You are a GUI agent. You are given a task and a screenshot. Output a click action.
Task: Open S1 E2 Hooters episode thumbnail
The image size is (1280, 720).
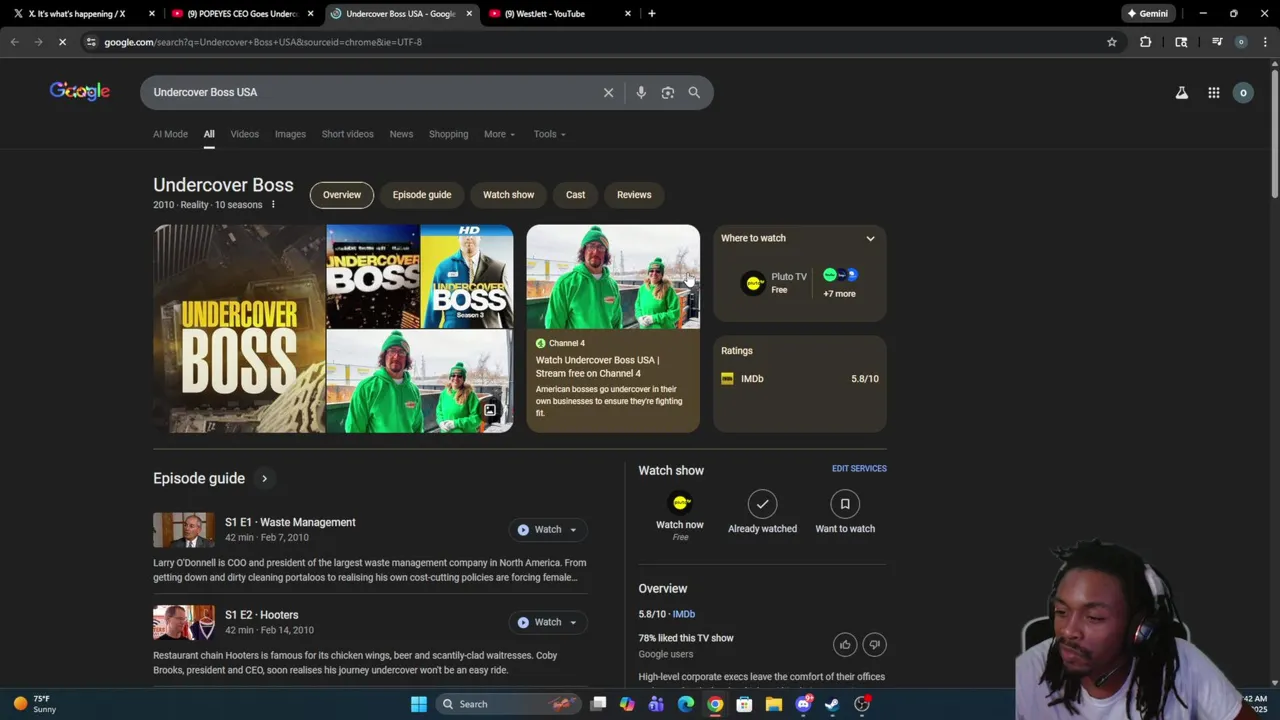(184, 622)
